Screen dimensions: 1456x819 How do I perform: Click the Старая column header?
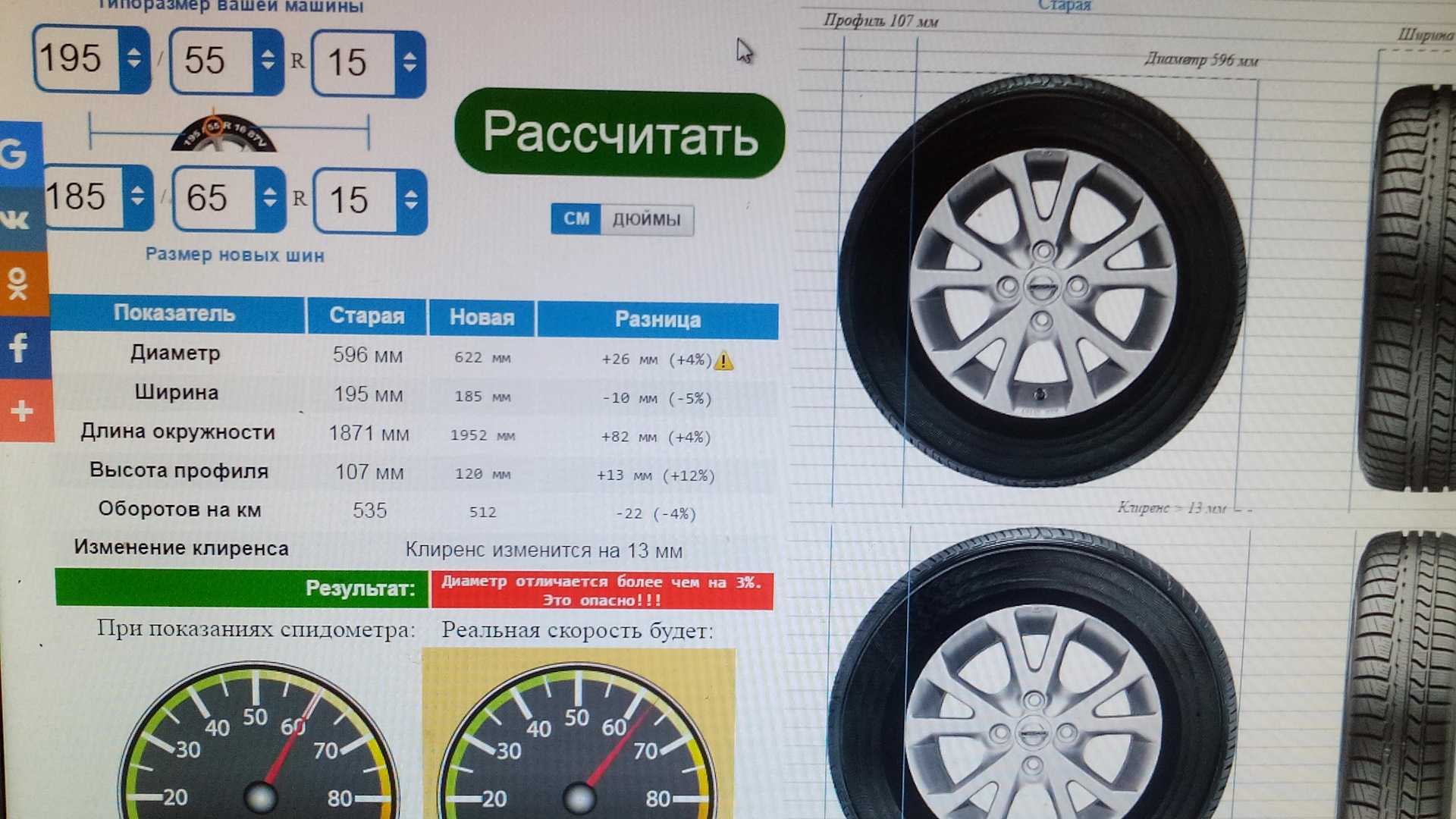[366, 316]
